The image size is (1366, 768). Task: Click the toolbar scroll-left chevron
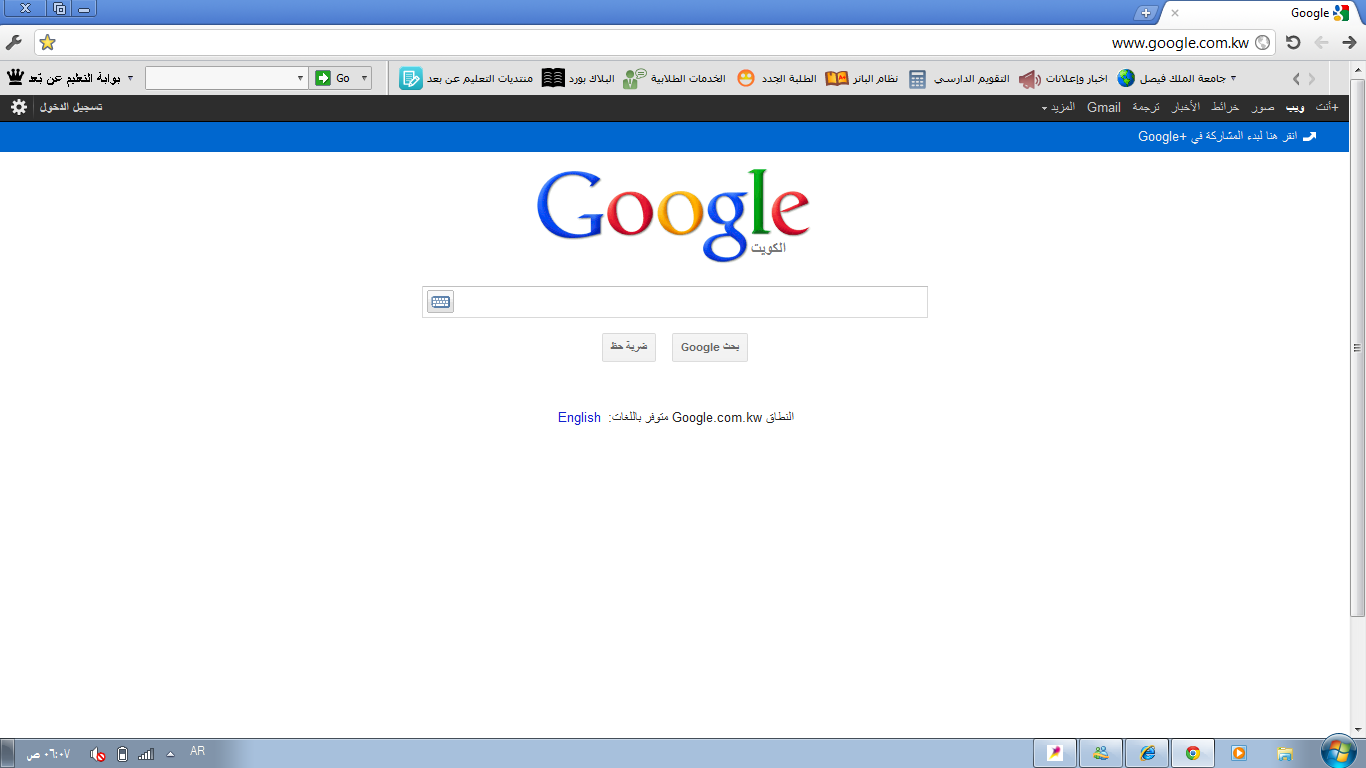click(1297, 78)
